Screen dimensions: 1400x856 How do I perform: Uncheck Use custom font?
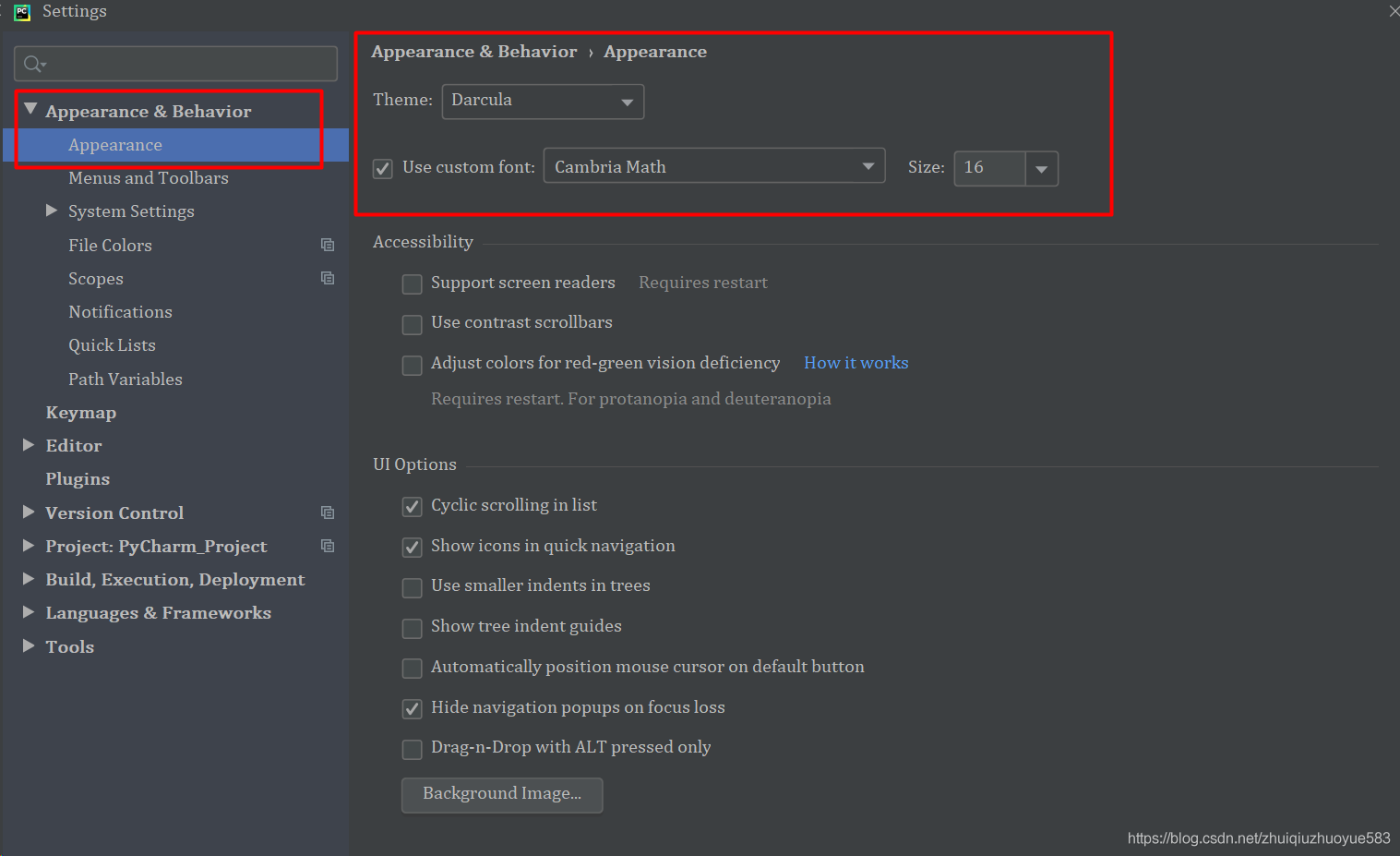coord(382,168)
